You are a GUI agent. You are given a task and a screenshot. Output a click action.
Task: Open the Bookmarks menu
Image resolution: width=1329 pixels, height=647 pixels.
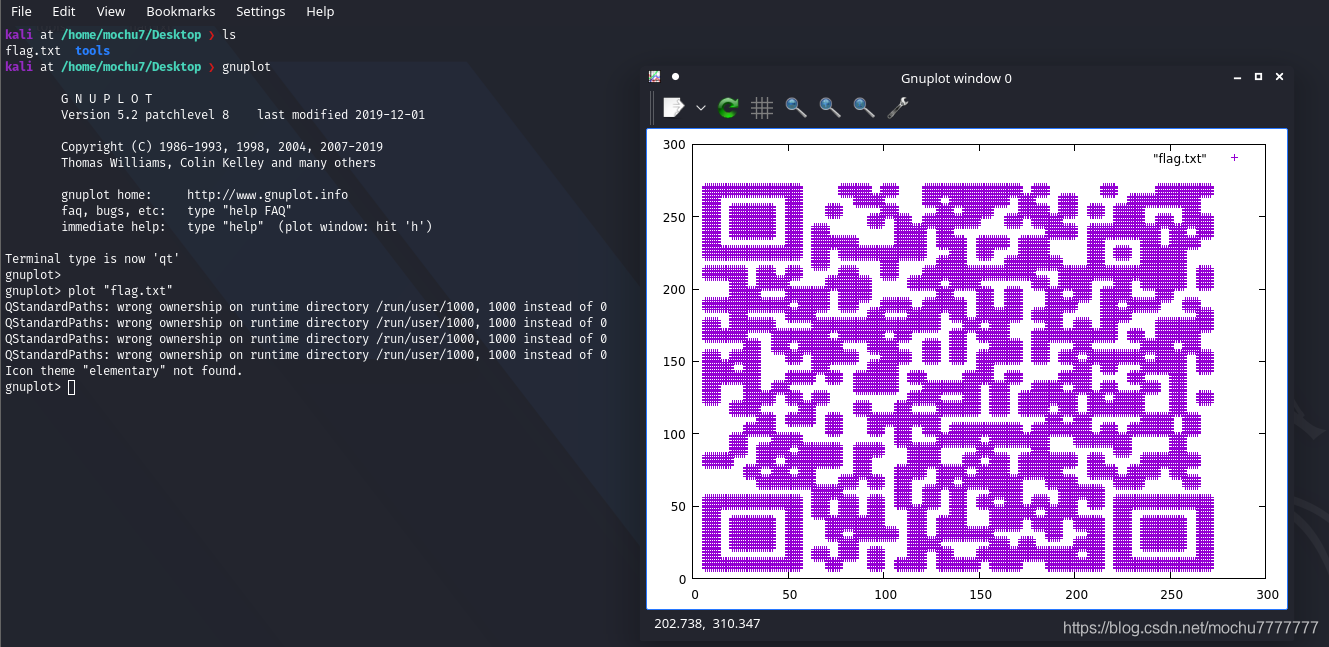point(181,12)
